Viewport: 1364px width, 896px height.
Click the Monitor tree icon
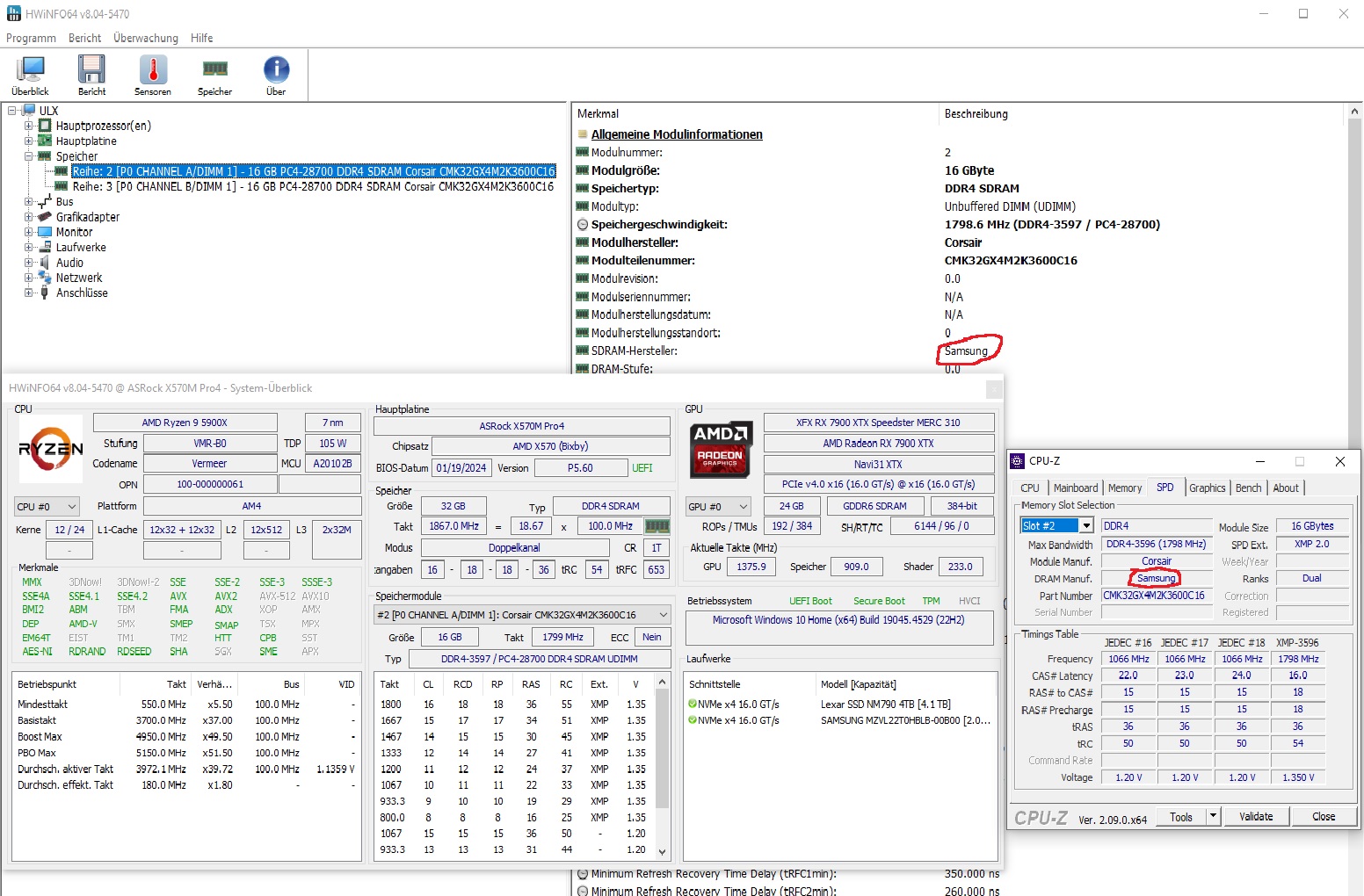click(x=45, y=232)
